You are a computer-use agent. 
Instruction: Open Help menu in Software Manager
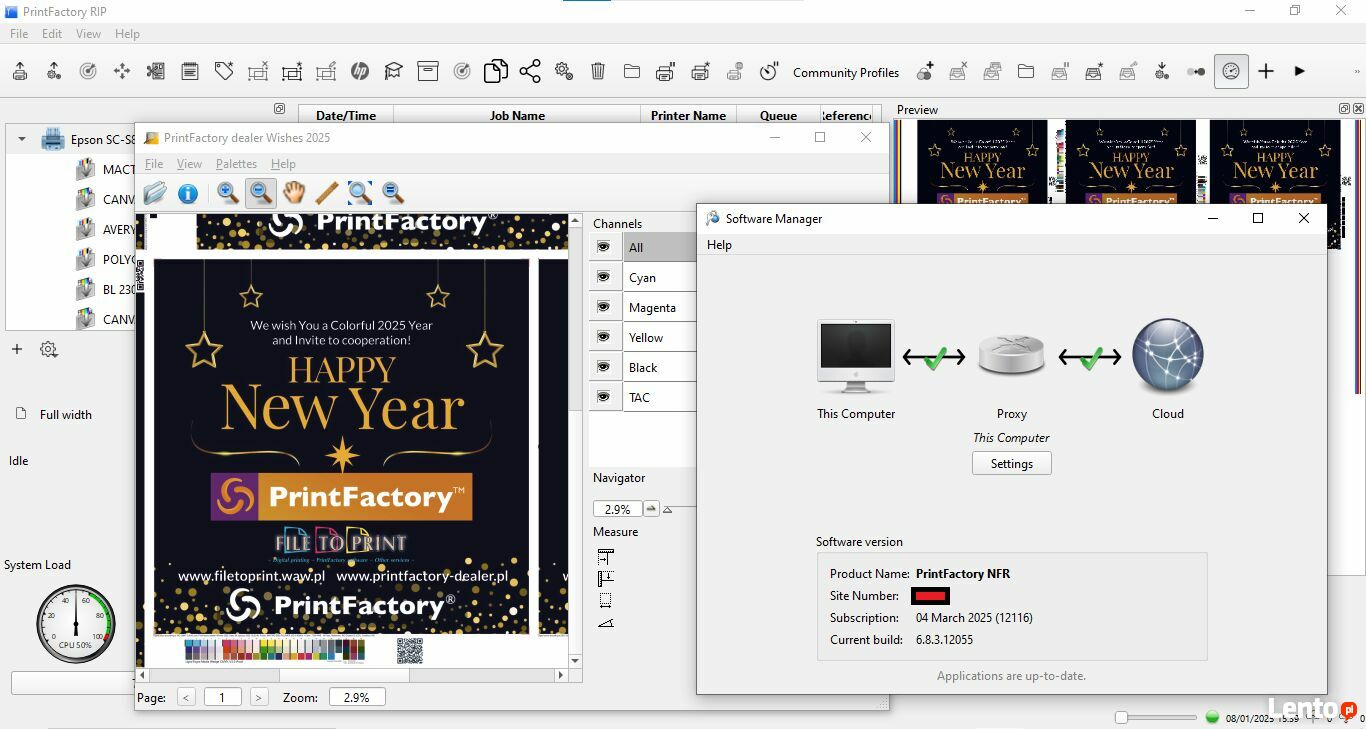pyautogui.click(x=719, y=245)
